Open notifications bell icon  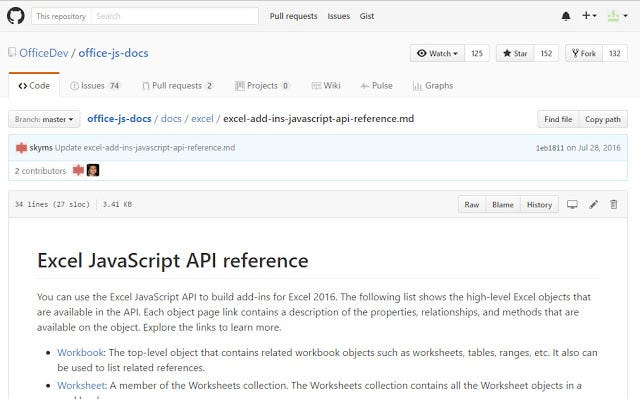coord(566,16)
